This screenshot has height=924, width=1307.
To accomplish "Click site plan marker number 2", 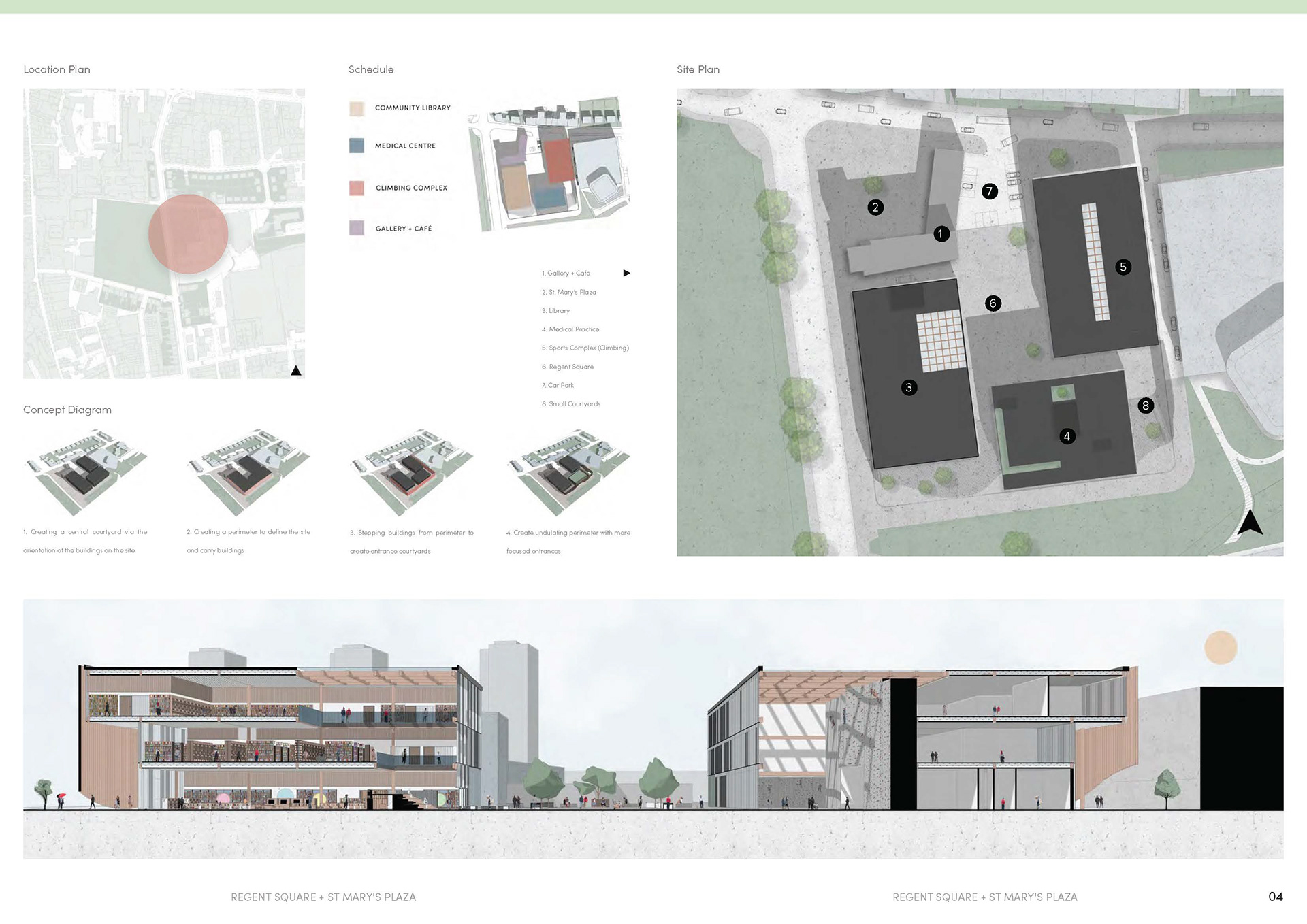I will coord(875,208).
